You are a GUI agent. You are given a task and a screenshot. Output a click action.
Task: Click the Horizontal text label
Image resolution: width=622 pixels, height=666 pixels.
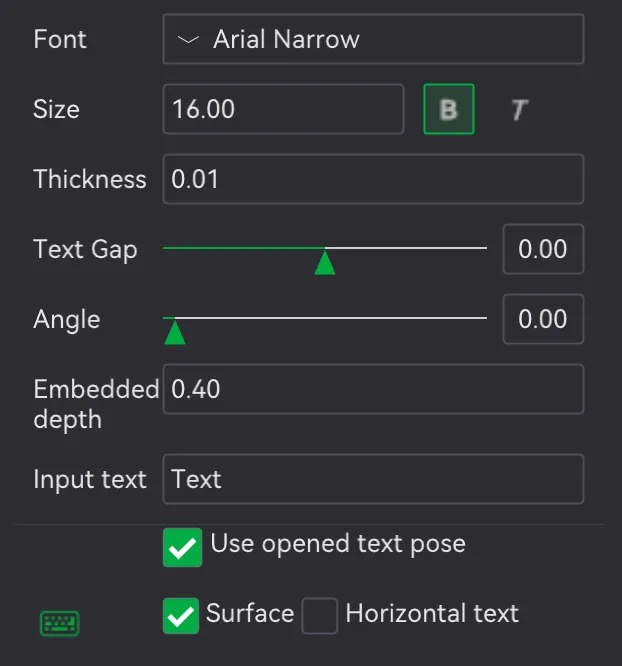click(432, 613)
